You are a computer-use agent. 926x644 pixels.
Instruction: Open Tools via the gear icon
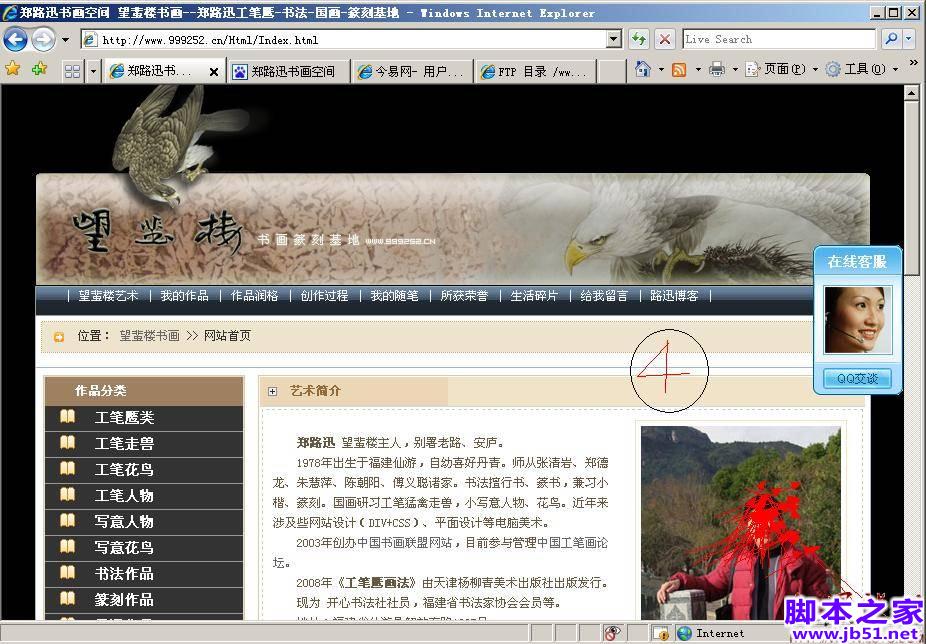(x=836, y=71)
